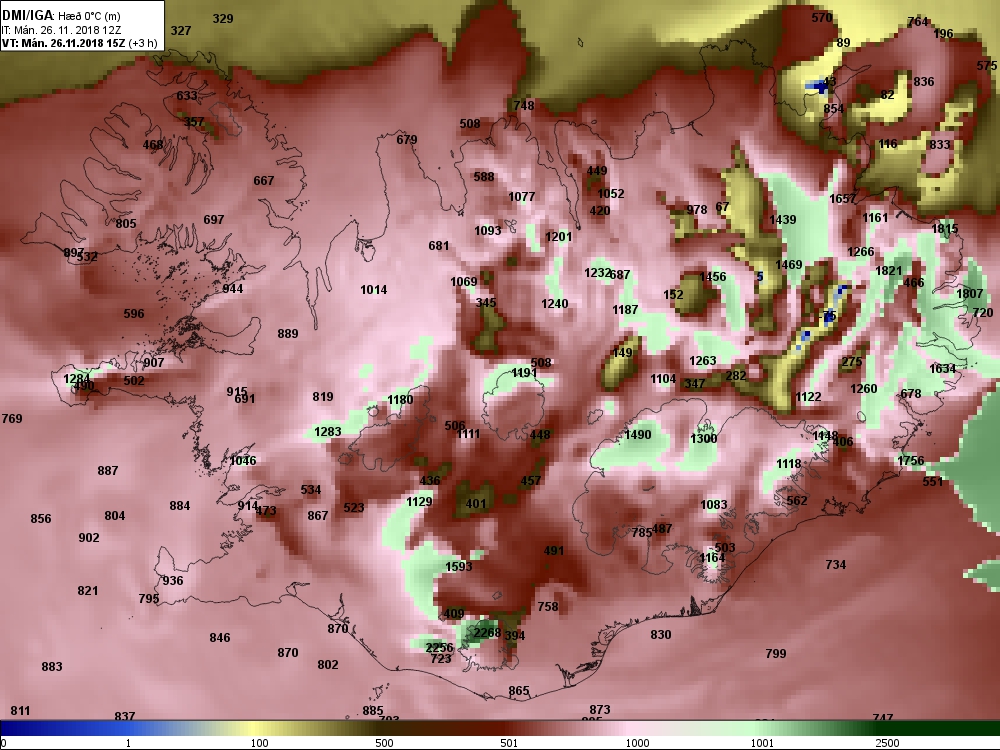Screen dimensions: 1000x750
Task: Click the map value 2268
Action: click(x=487, y=633)
